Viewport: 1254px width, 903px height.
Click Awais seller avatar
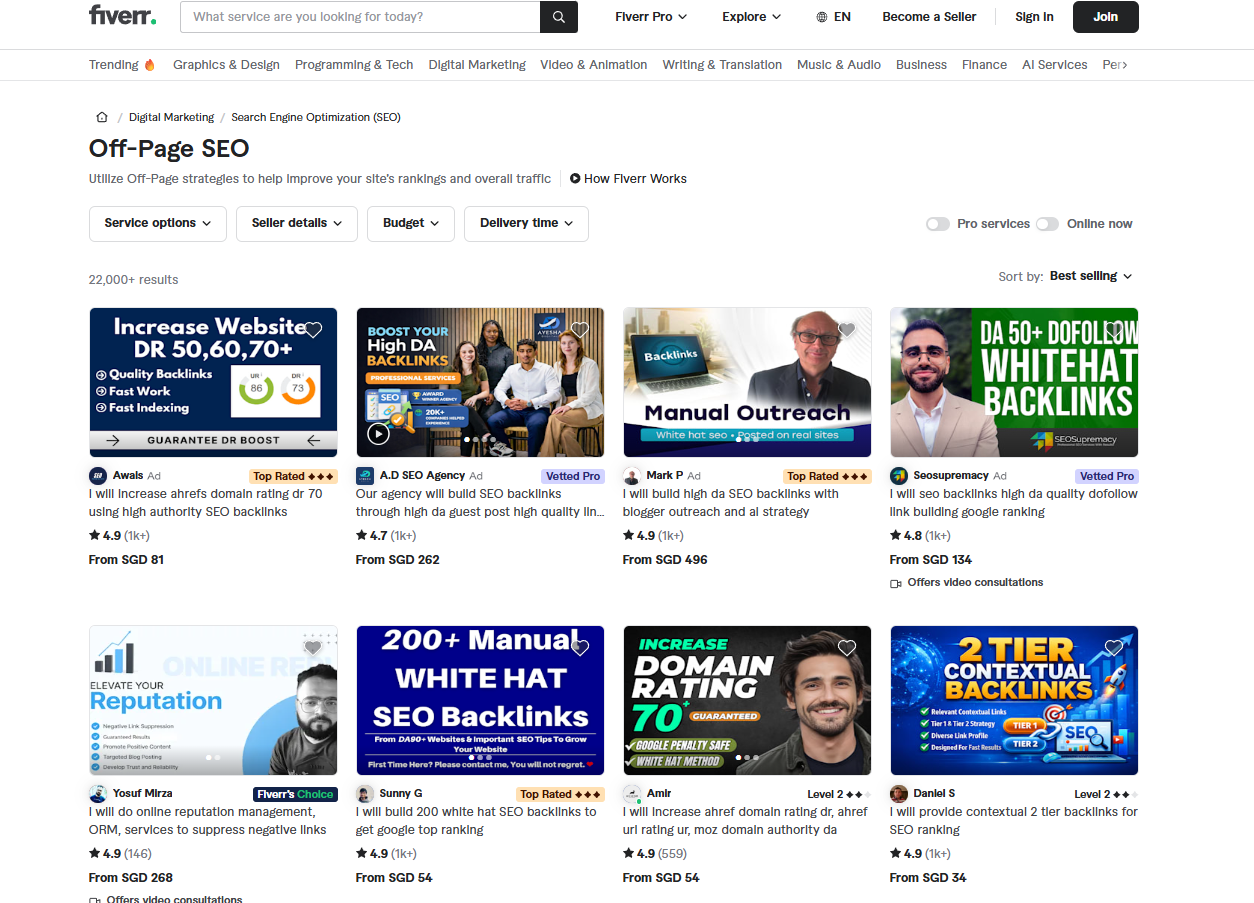point(98,476)
